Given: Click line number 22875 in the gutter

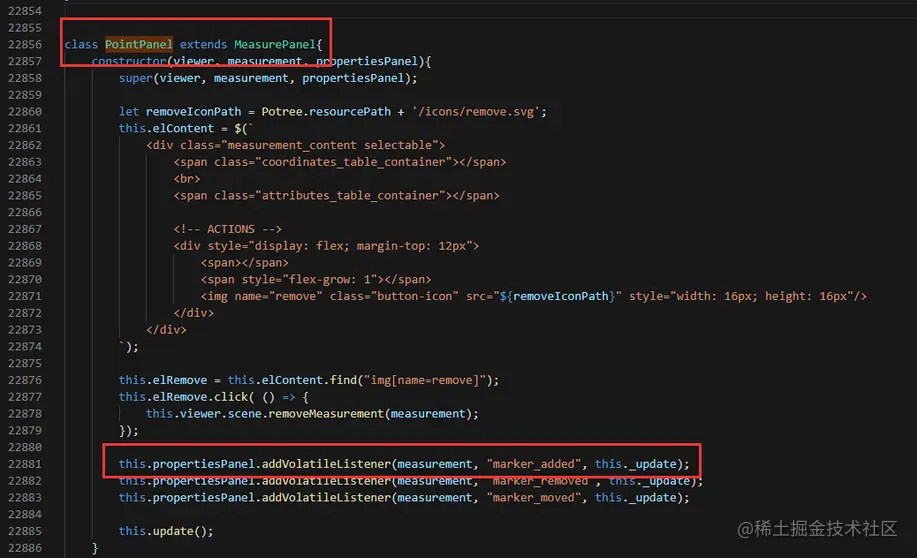Looking at the screenshot, I should (25, 363).
